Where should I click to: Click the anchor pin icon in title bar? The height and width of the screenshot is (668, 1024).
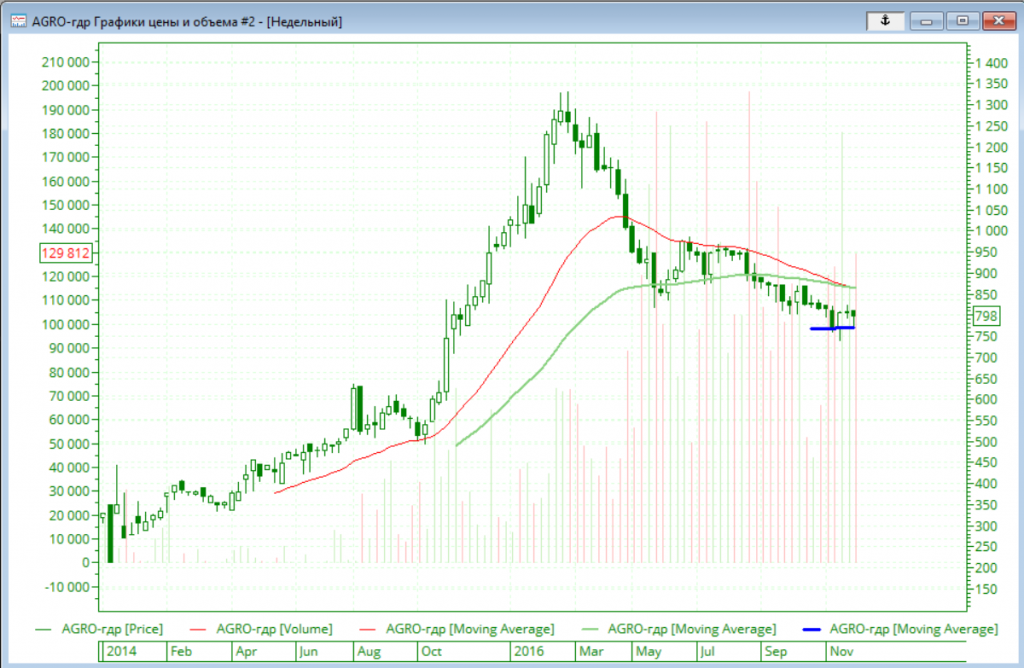[x=885, y=21]
